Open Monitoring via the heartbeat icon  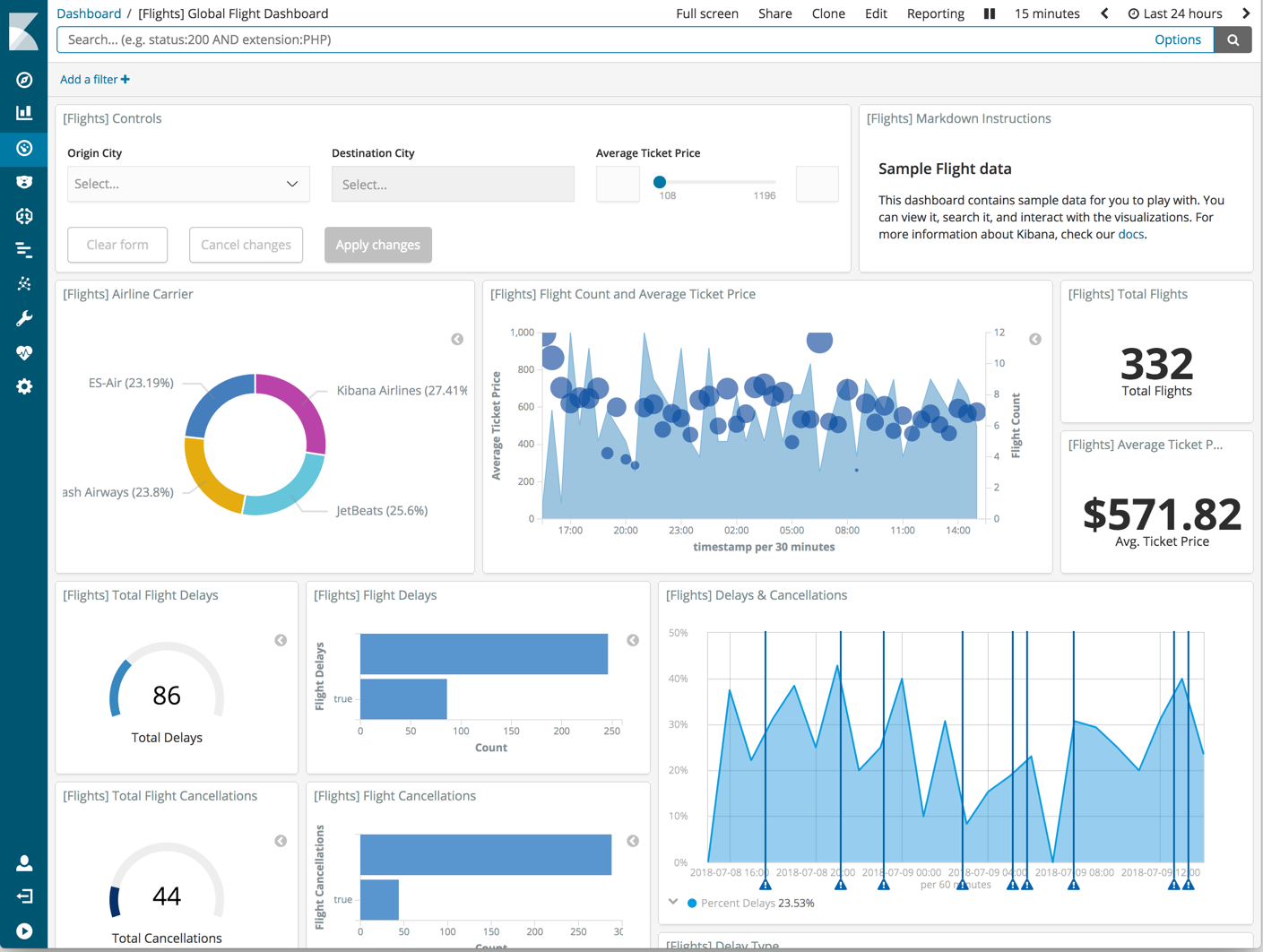(24, 352)
